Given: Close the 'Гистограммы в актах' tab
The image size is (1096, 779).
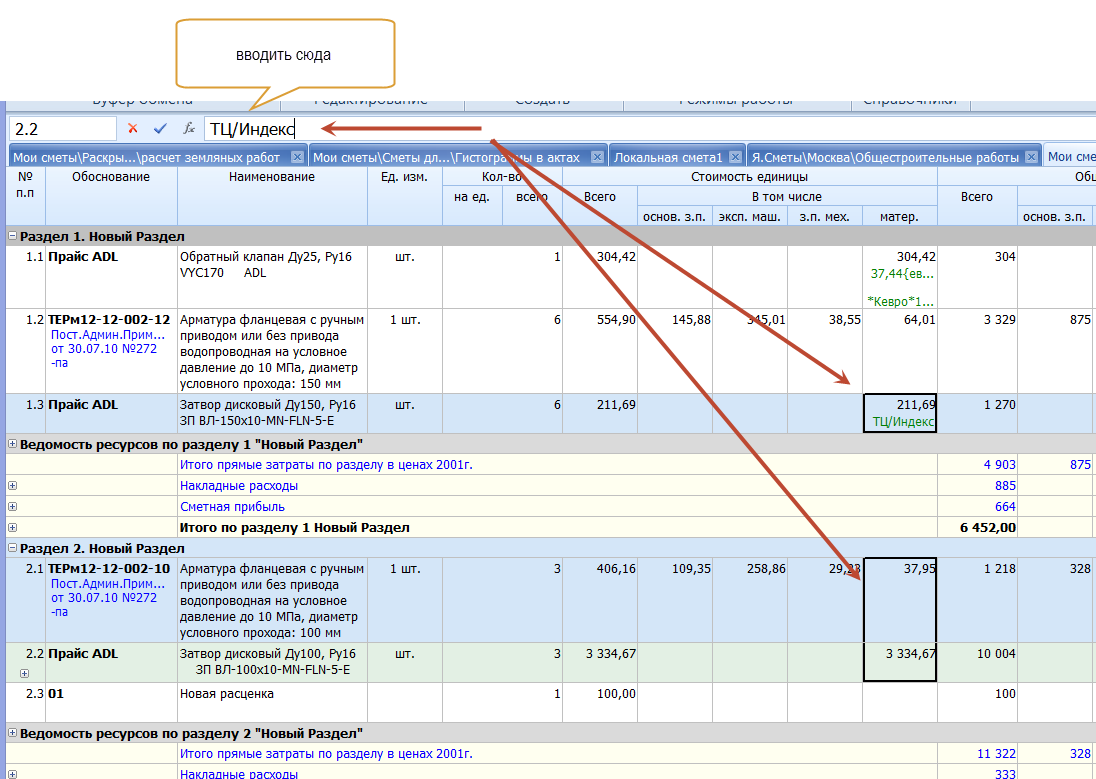Looking at the screenshot, I should click(597, 157).
